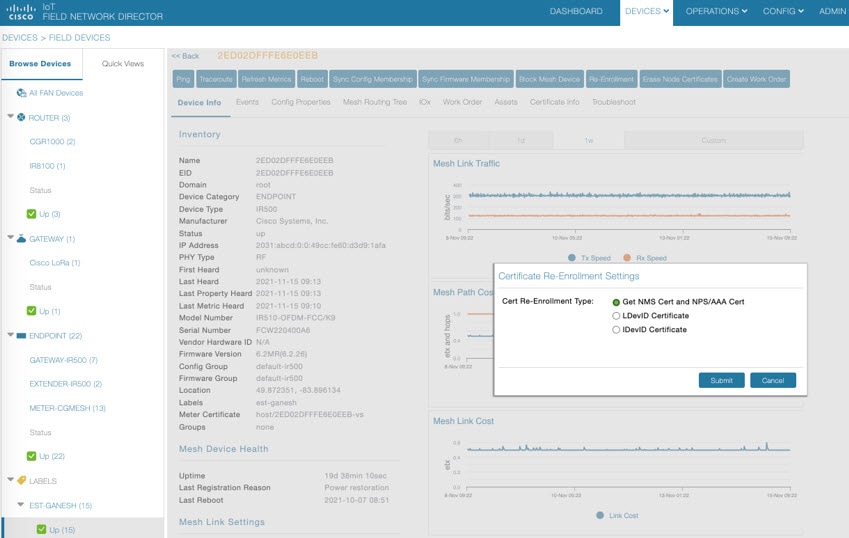Select LDevID Certificate option

tap(616, 316)
